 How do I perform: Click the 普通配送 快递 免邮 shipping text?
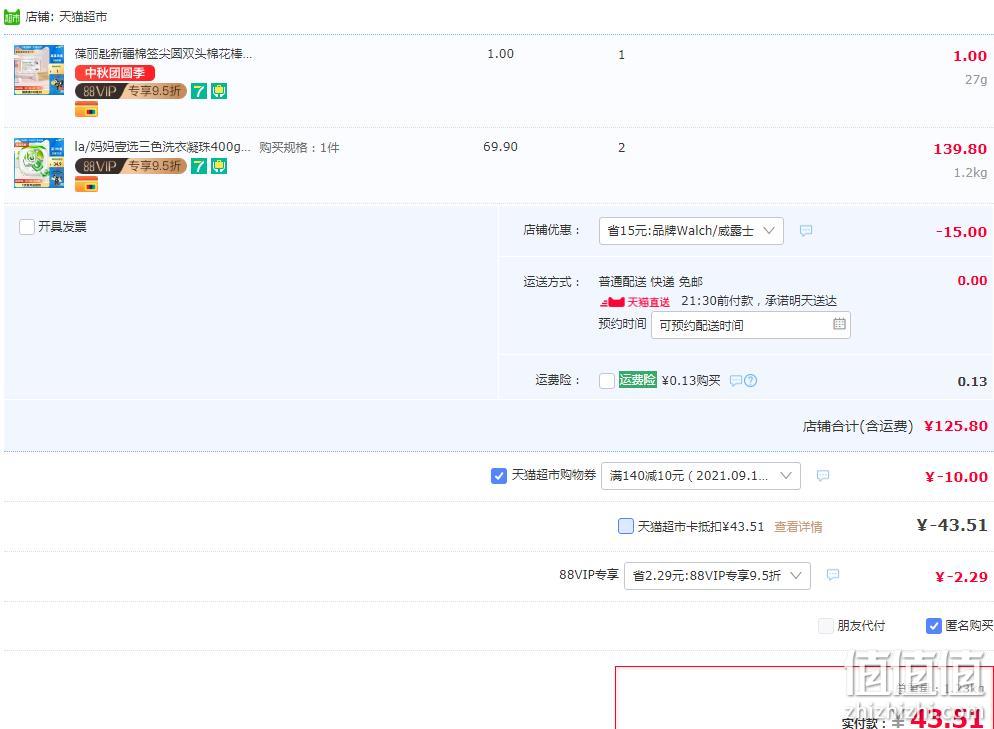tap(650, 281)
